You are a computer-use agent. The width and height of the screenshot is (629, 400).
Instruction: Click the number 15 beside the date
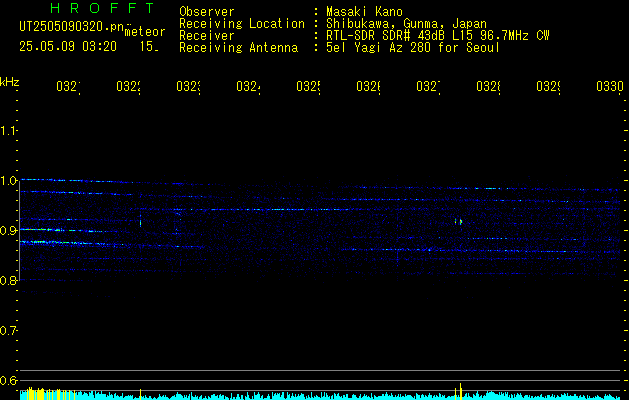[x=149, y=47]
